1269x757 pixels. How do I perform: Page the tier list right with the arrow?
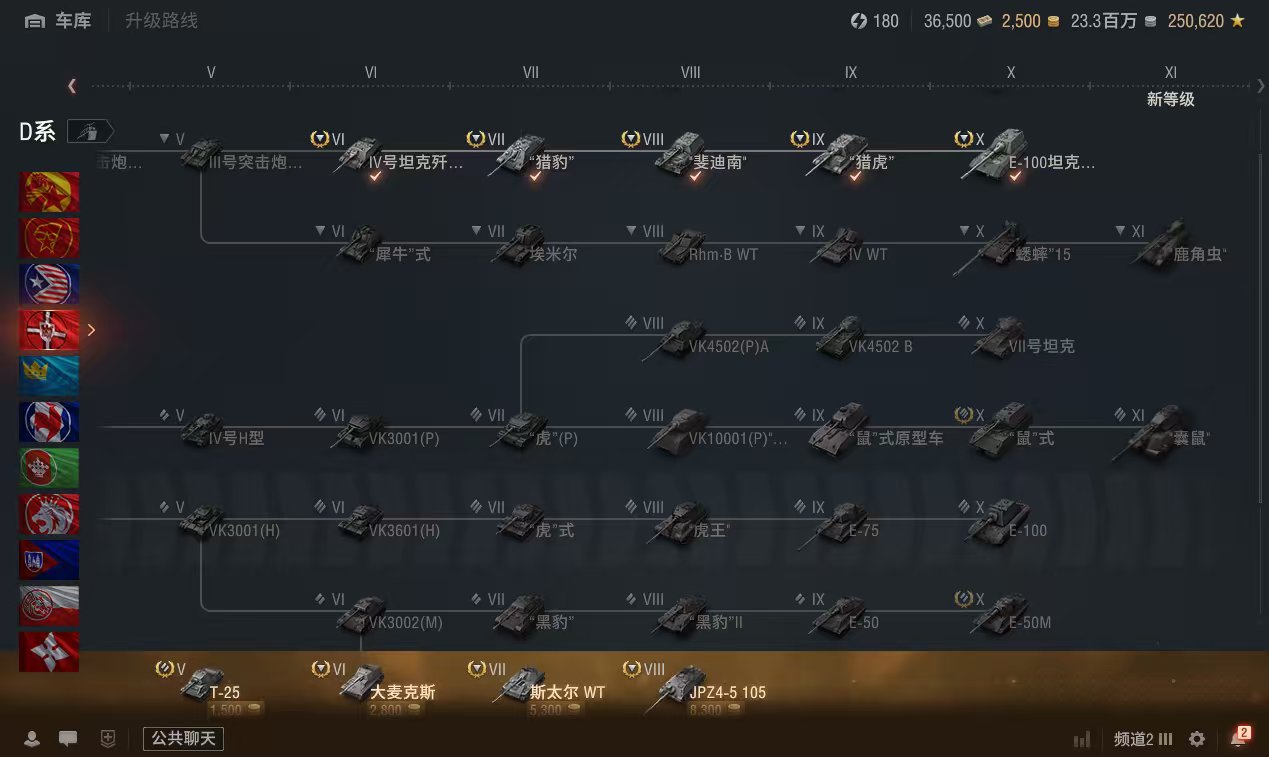(x=1261, y=86)
